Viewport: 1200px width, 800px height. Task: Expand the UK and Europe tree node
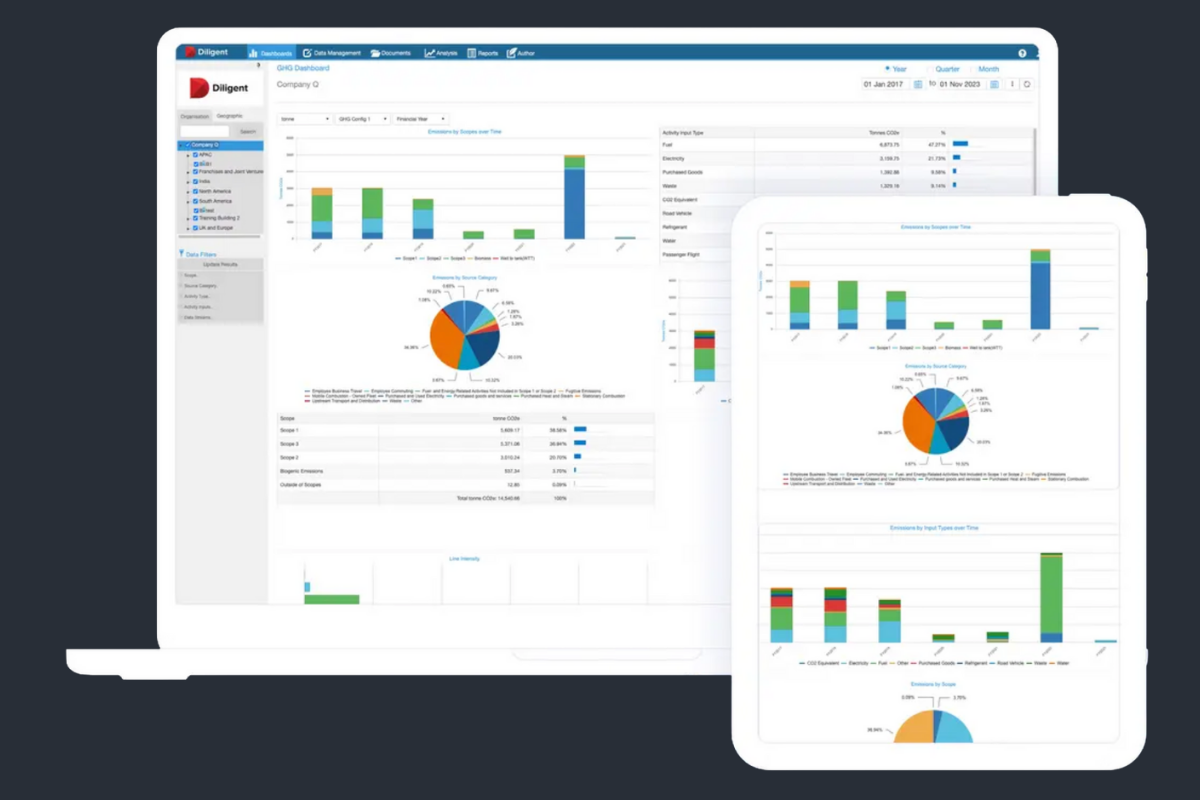(187, 228)
